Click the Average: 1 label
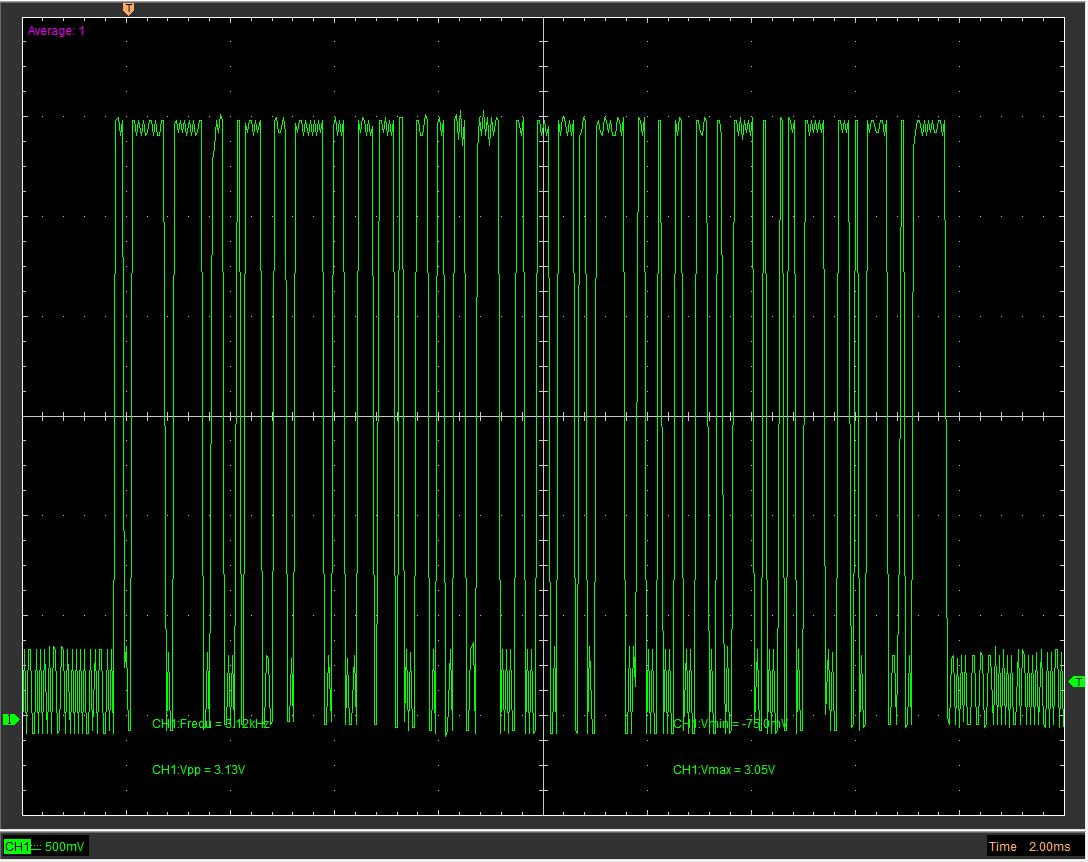 coord(56,31)
